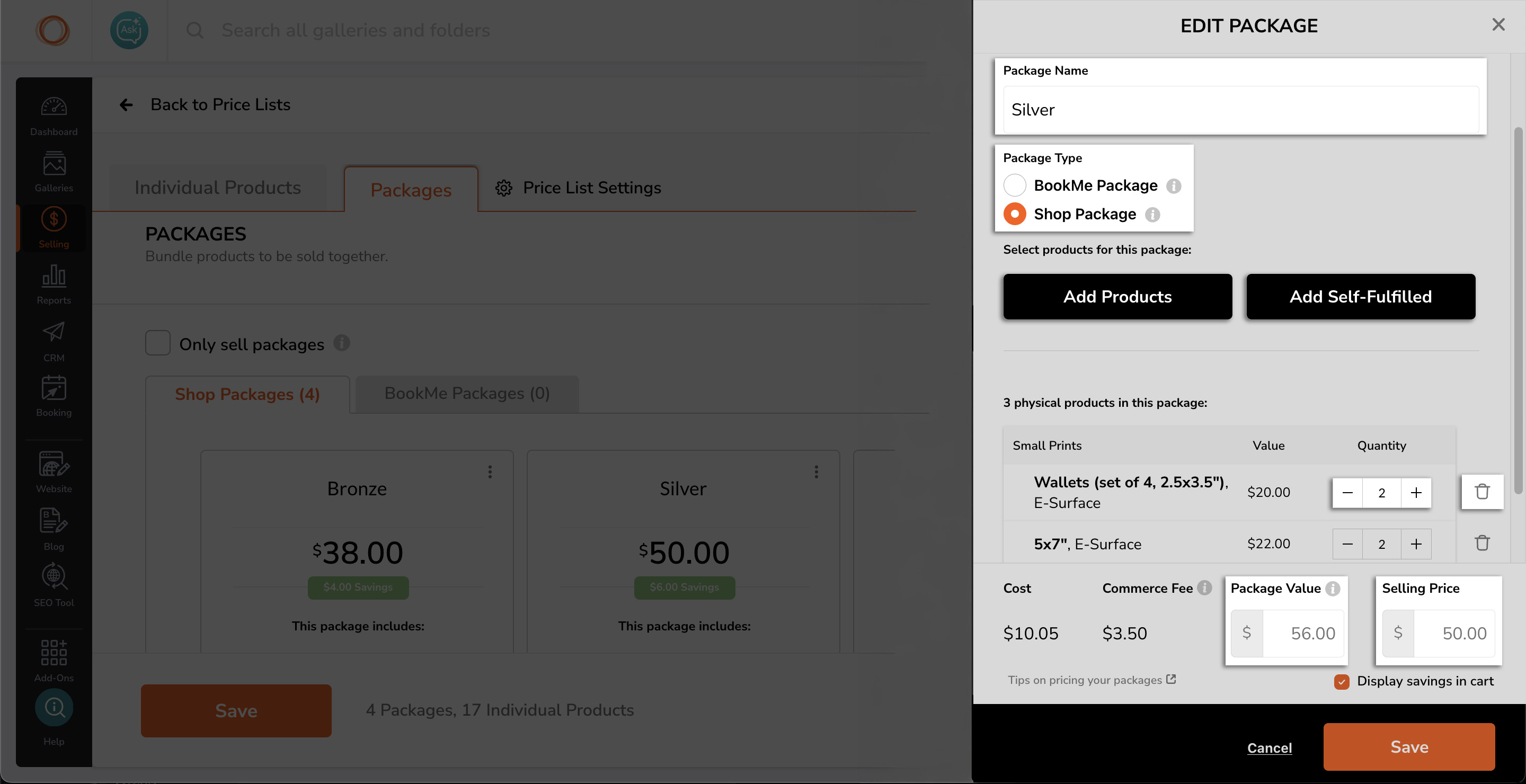The height and width of the screenshot is (784, 1526).
Task: Increase Wallets quantity with plus button
Action: [x=1416, y=493]
